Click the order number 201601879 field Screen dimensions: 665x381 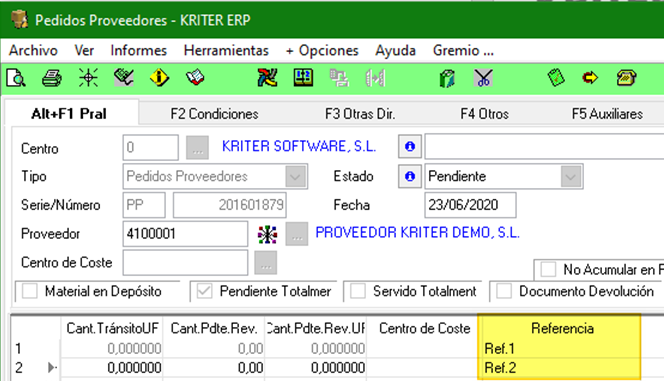coord(230,205)
